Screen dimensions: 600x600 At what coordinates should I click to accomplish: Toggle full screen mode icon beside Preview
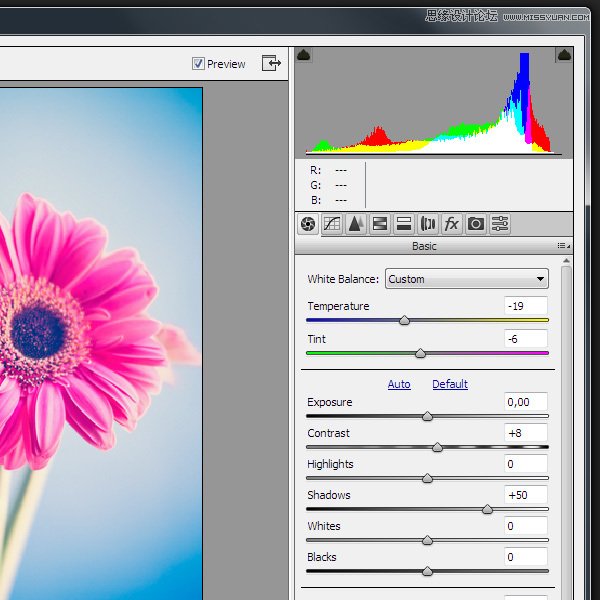click(271, 63)
